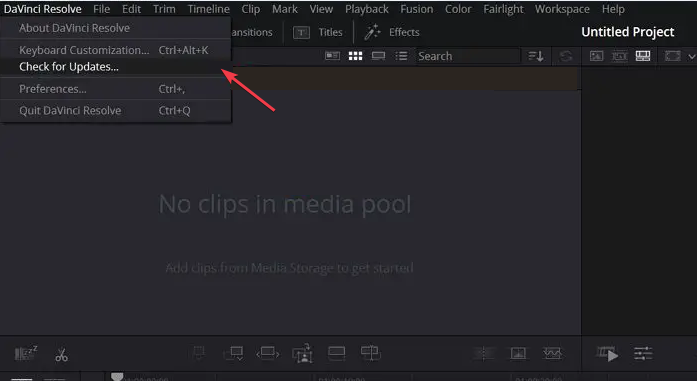
Task: Open the Timeline menu
Action: coord(208,9)
